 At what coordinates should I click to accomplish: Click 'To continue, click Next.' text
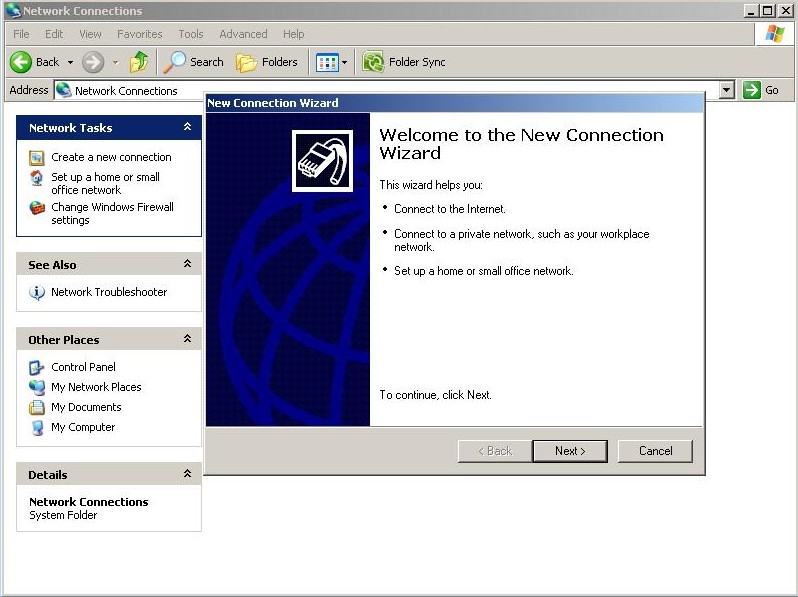(436, 395)
